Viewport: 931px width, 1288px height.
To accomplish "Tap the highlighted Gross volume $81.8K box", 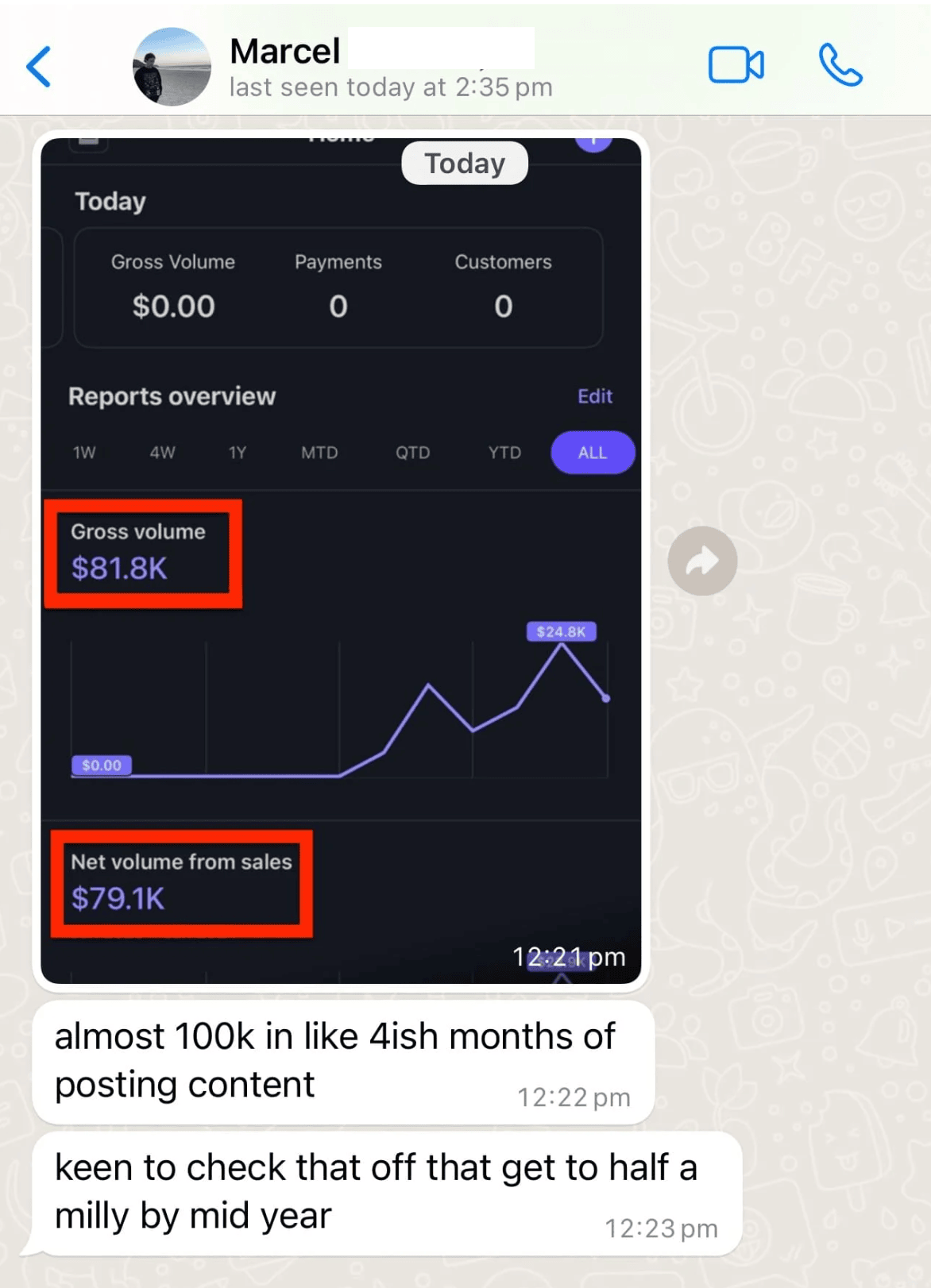I will point(143,553).
